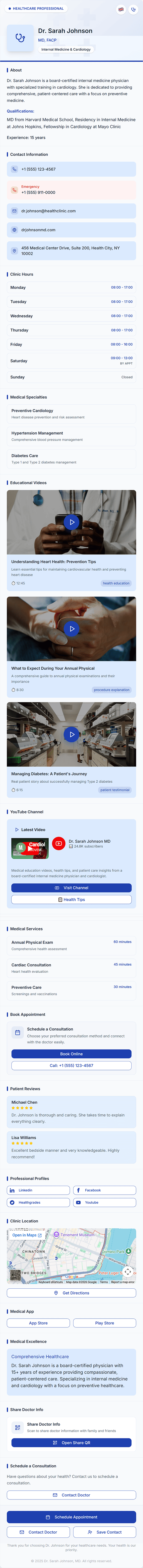Select the Sunday Closed hours row
143x1568 pixels.
[x=71, y=377]
